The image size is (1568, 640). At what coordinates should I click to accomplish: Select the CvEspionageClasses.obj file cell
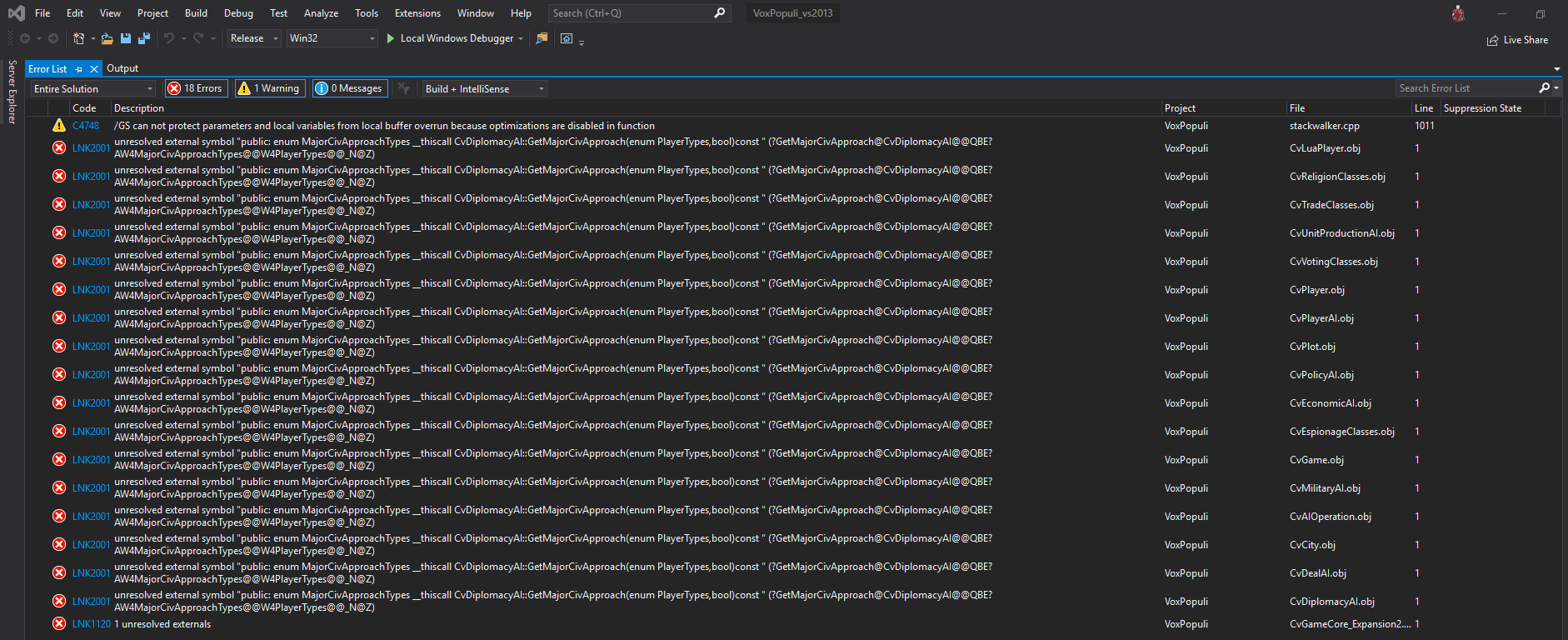pyautogui.click(x=1342, y=431)
